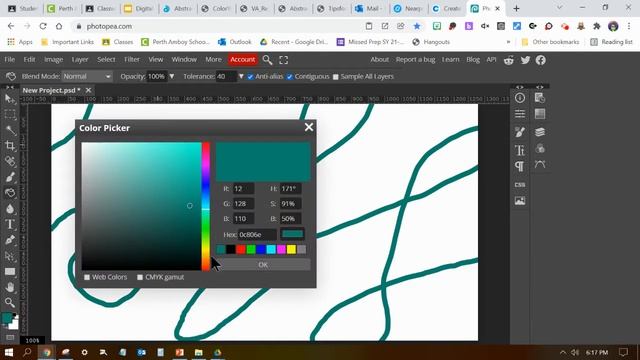Open the bookmarks overflow chevron
640x360 pixels.
tap(508, 42)
